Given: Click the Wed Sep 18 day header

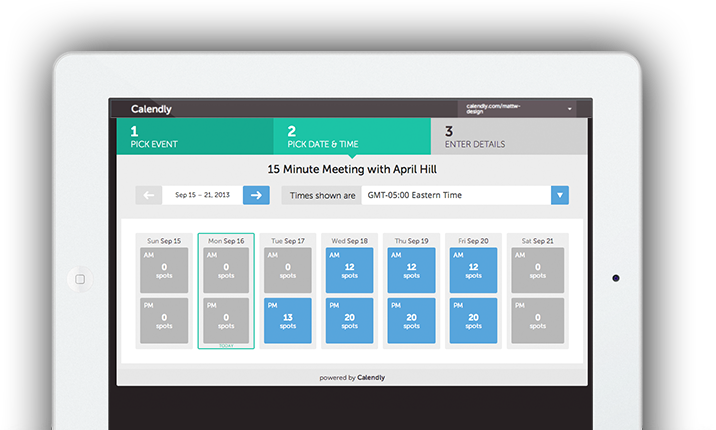Looking at the screenshot, I should tap(349, 241).
